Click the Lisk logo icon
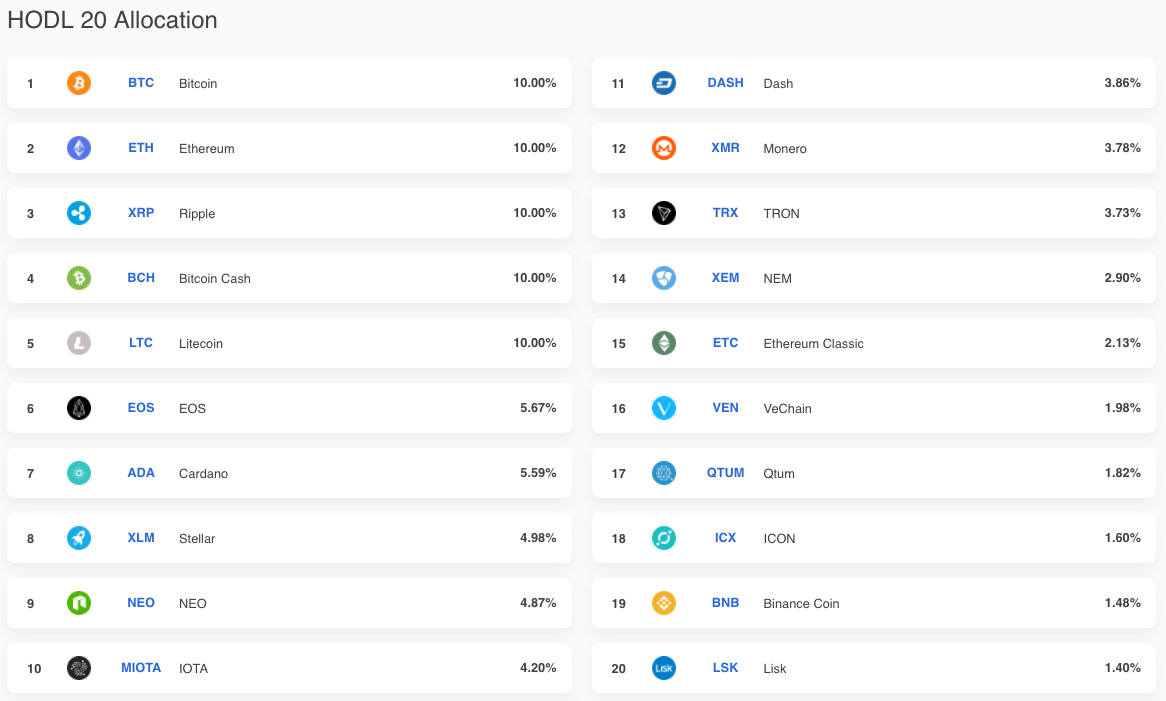The height and width of the screenshot is (701, 1166). [664, 668]
